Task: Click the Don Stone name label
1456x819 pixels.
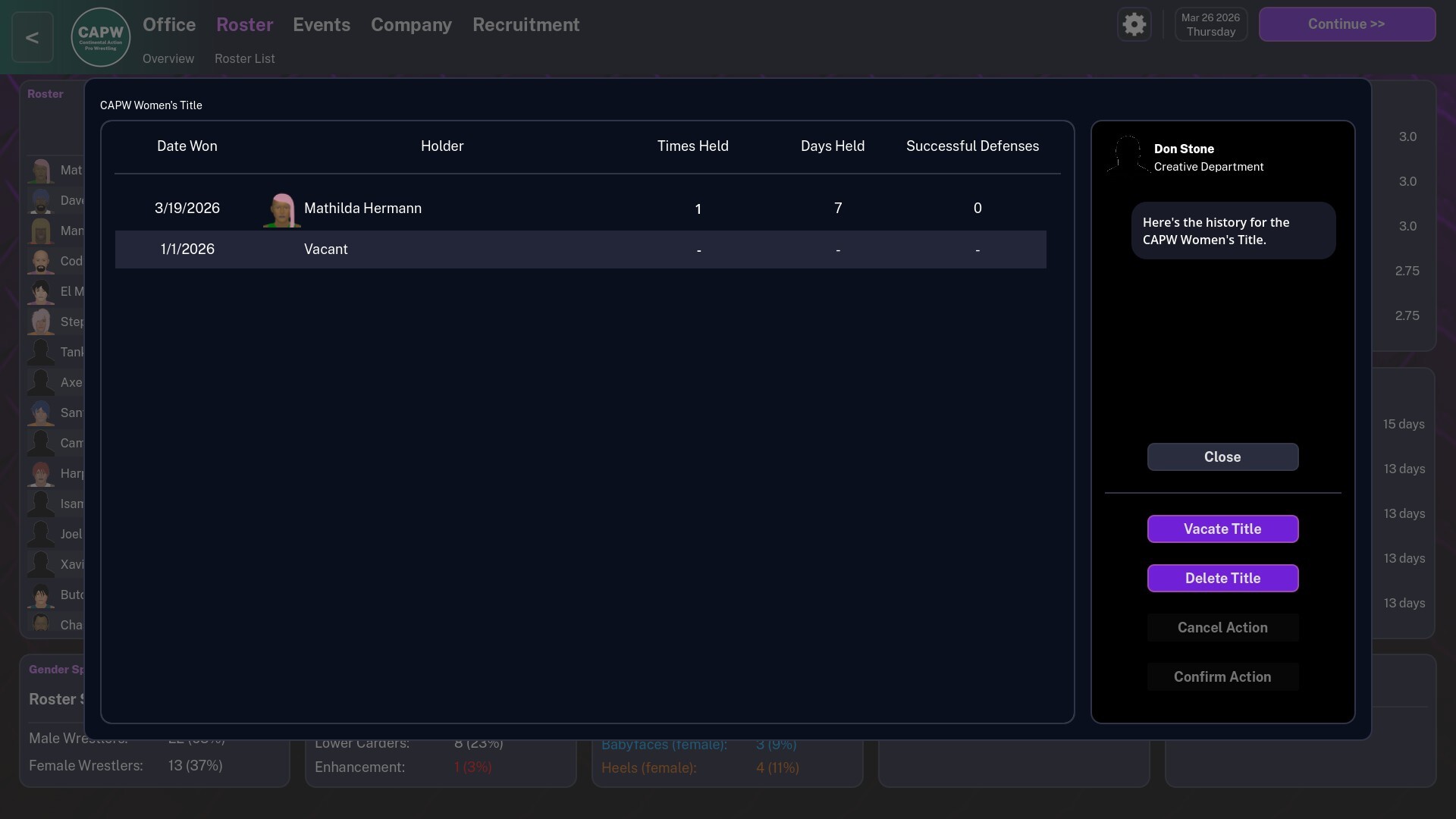Action: click(1184, 149)
